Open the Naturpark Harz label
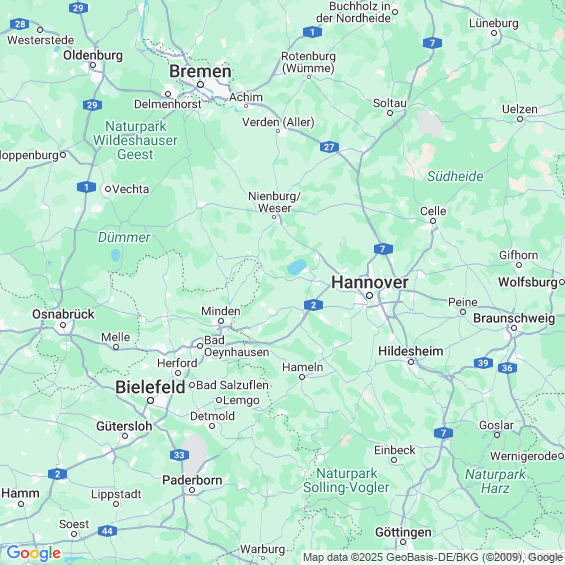This screenshot has height=565, width=565. coord(495,481)
